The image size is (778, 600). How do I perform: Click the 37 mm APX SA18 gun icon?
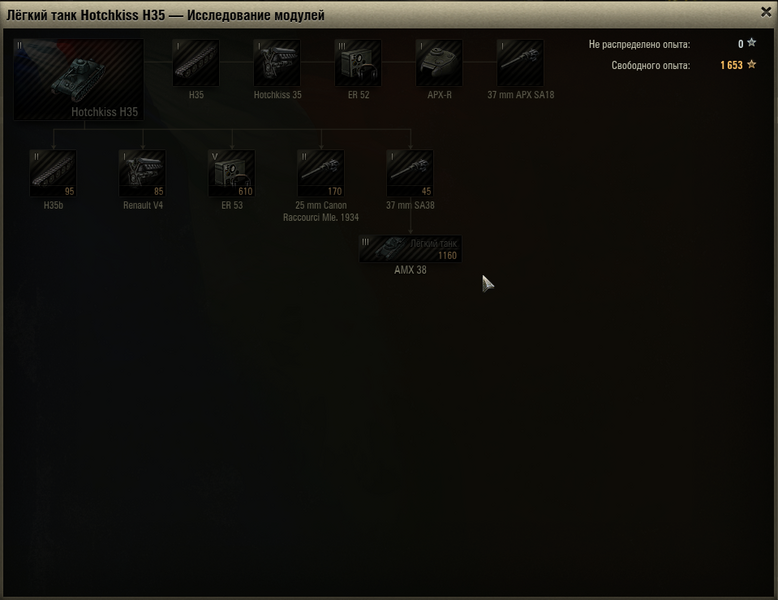coord(520,63)
